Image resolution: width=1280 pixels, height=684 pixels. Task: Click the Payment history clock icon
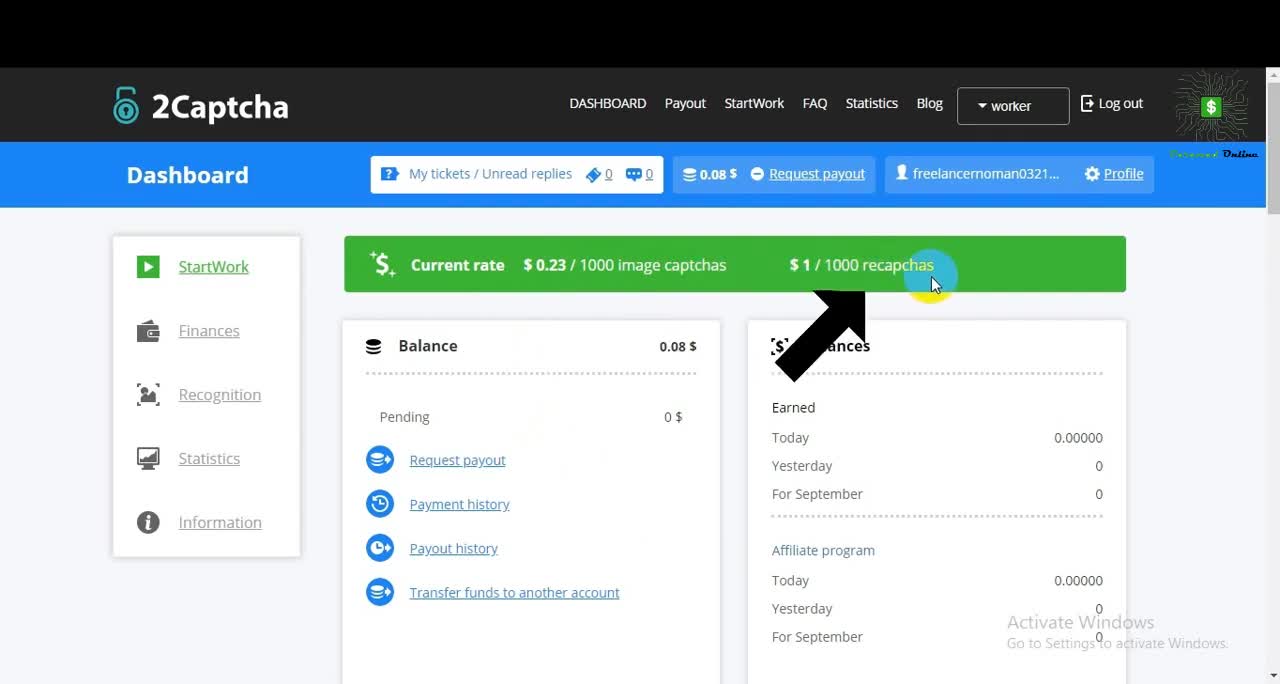coord(380,504)
